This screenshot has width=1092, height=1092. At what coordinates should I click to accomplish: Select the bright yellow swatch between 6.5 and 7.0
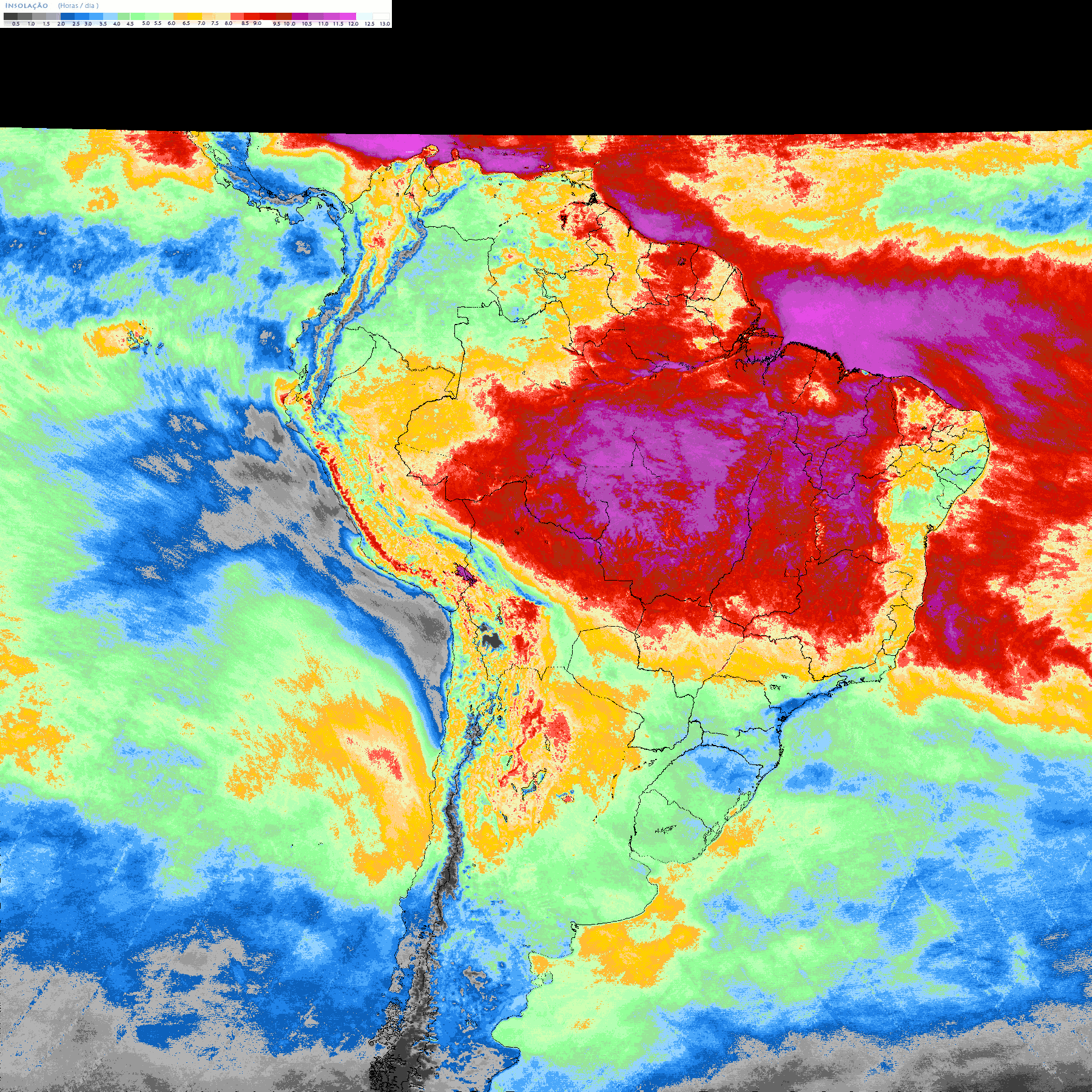[x=195, y=16]
